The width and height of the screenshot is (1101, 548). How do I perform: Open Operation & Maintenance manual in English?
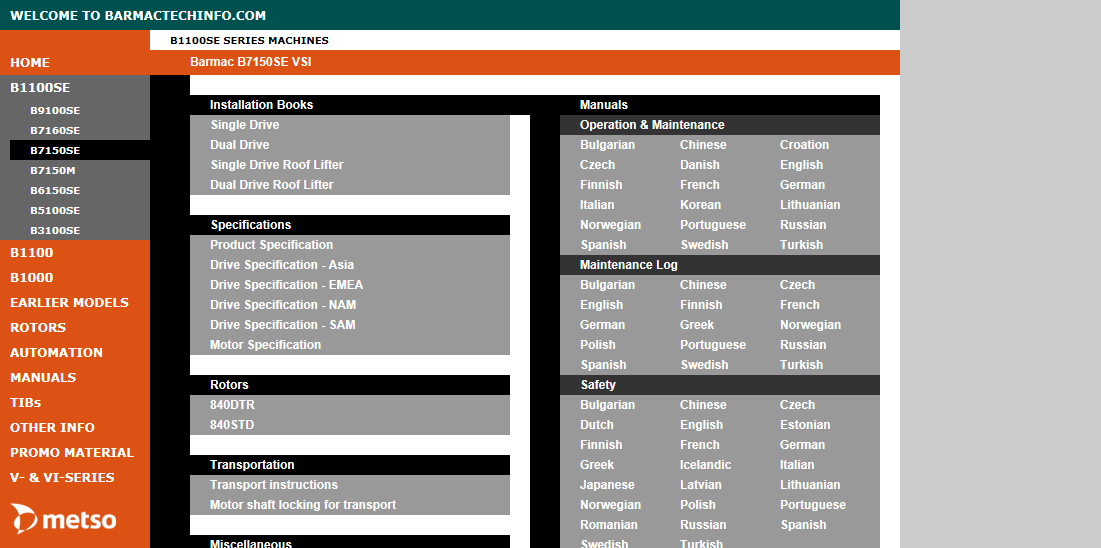tap(801, 165)
